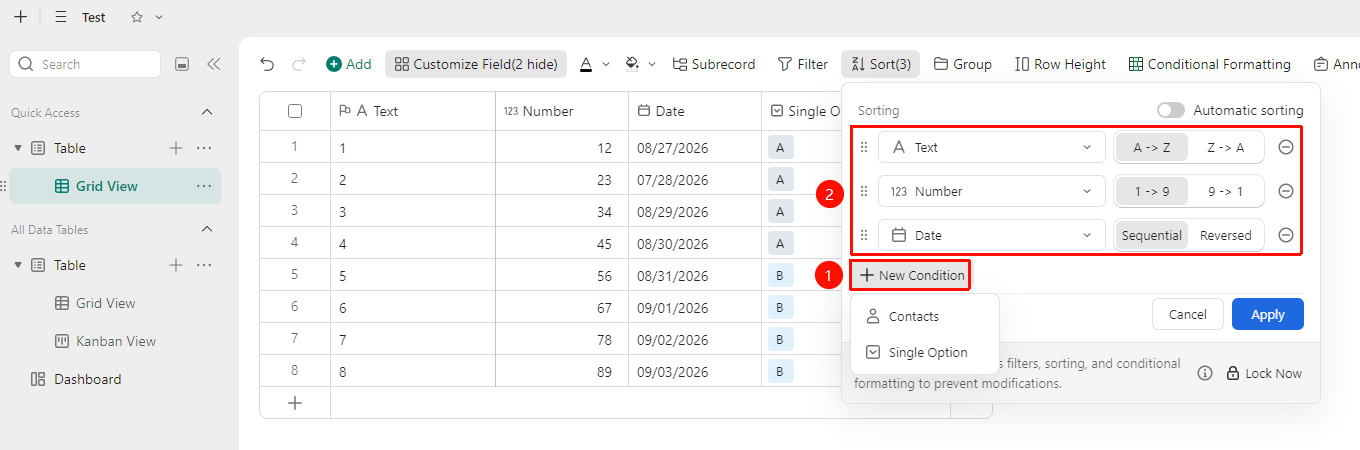Click the sidebar layout icon beside Search
Screen dimensions: 1360x450
point(182,64)
